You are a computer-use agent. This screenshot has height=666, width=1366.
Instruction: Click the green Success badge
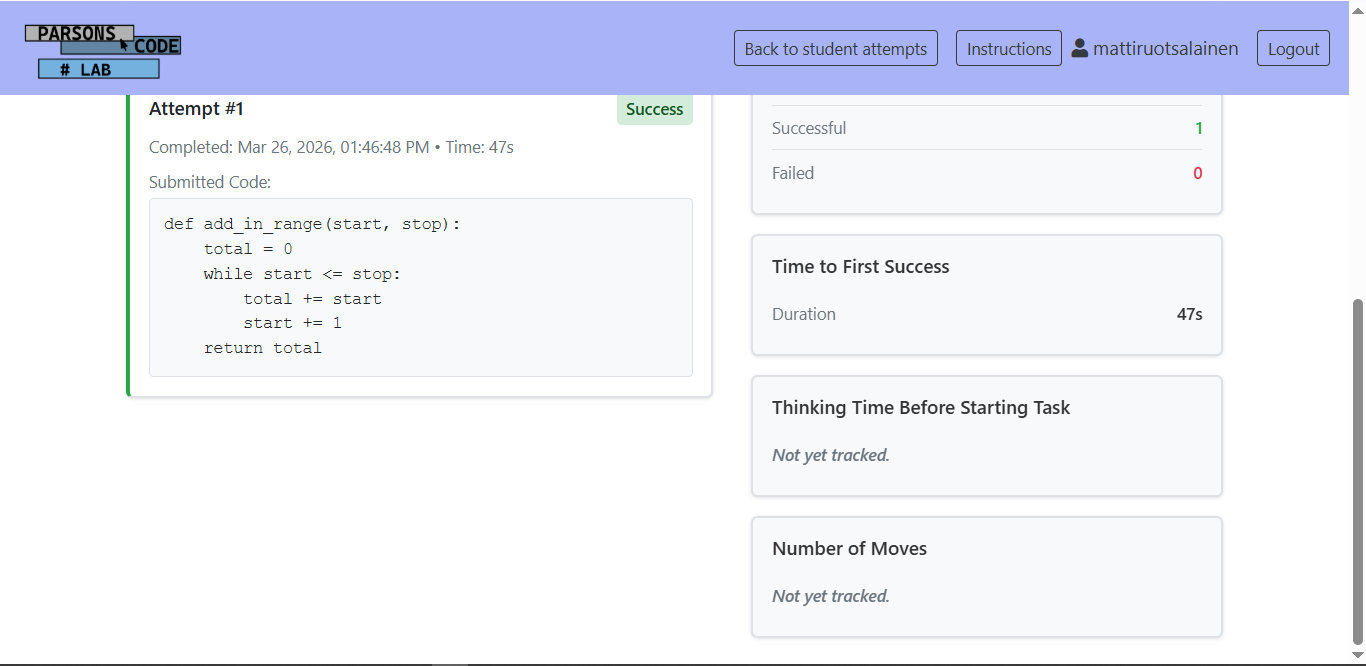[654, 109]
